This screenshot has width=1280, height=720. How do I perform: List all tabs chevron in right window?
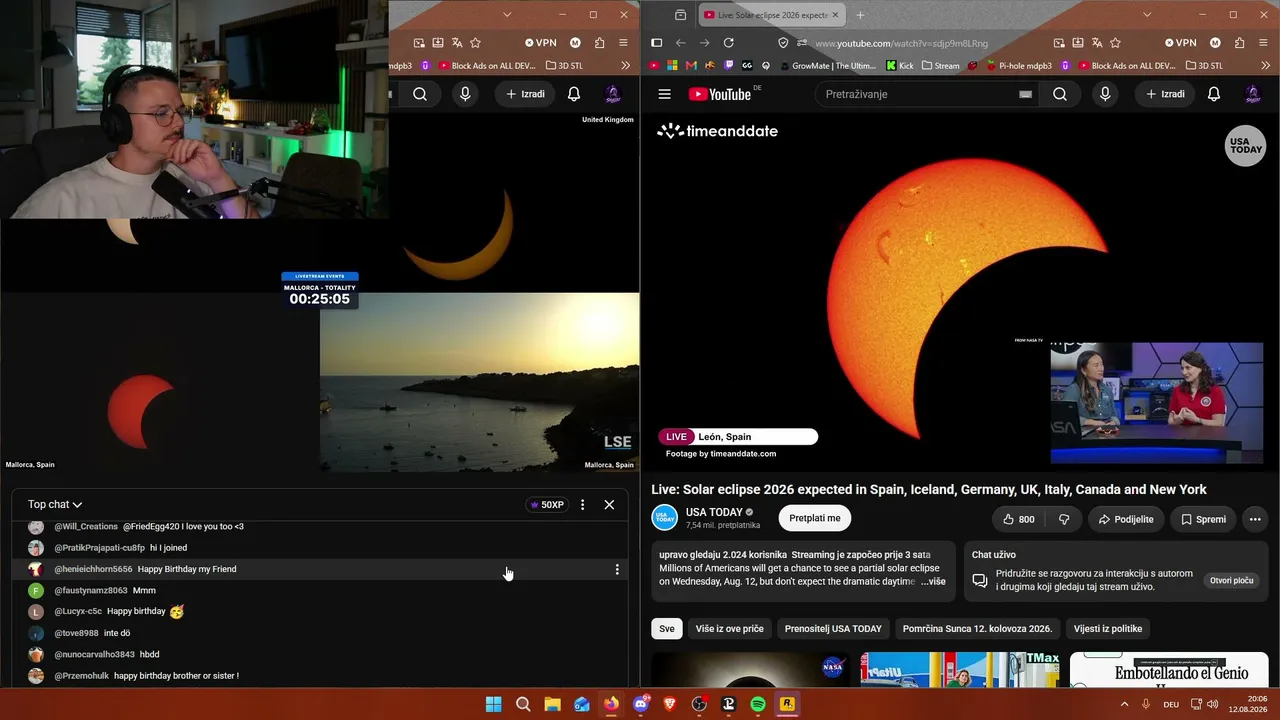pyautogui.click(x=1147, y=15)
